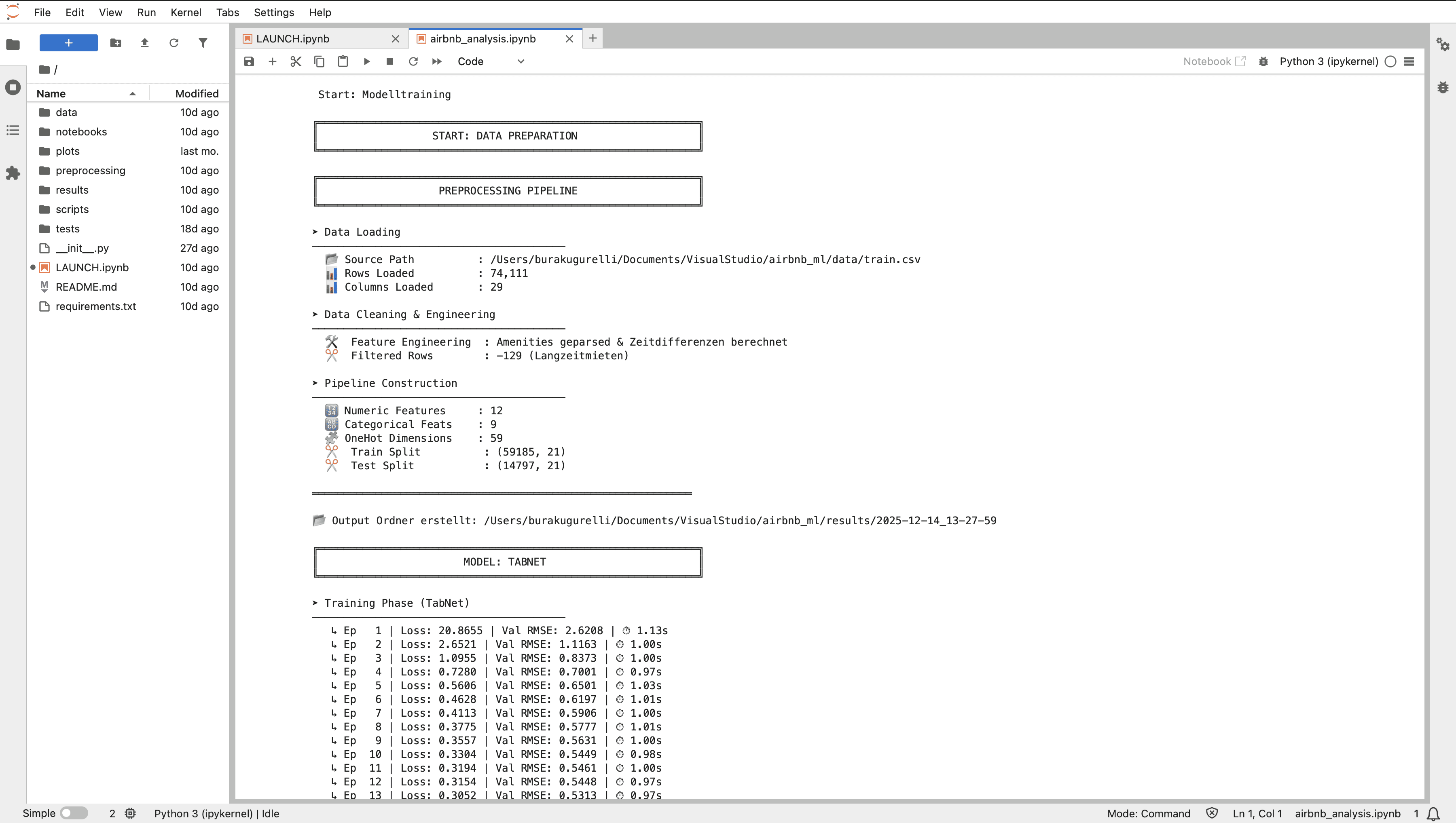Toggle file filter in the file browser
This screenshot has width=1456, height=823.
[203, 43]
